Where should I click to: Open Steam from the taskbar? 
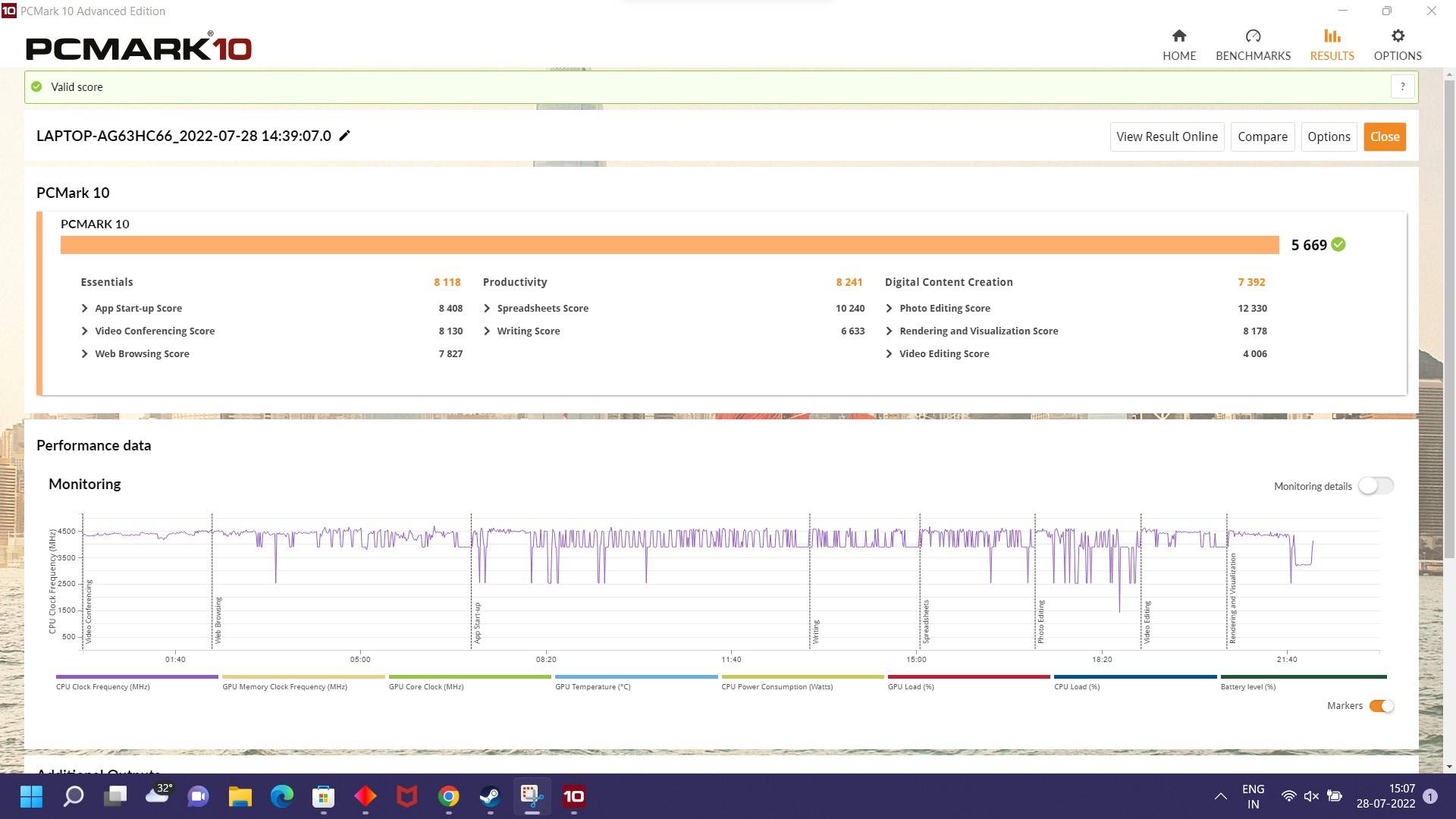[x=490, y=796]
